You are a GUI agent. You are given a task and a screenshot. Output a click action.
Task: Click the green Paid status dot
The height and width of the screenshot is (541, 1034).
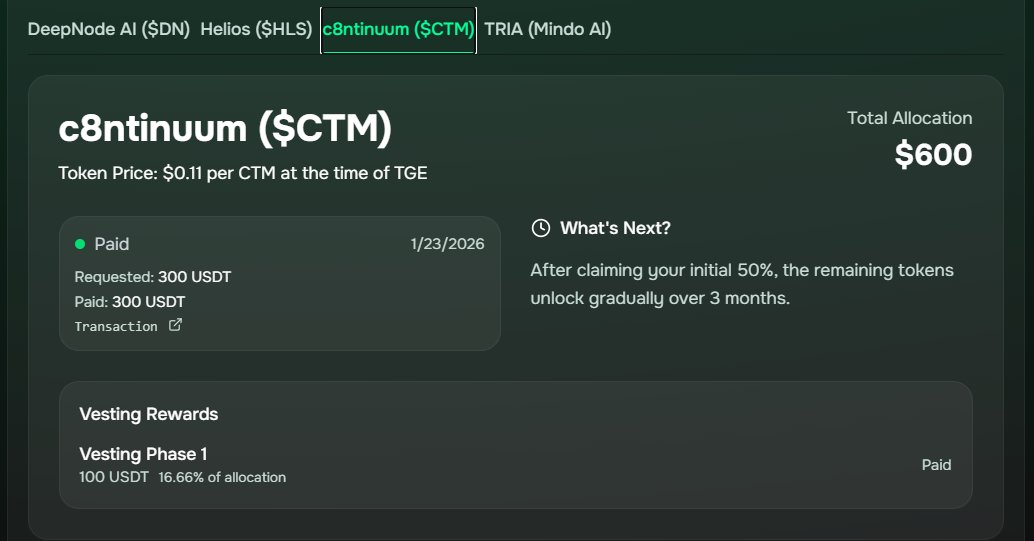[80, 244]
